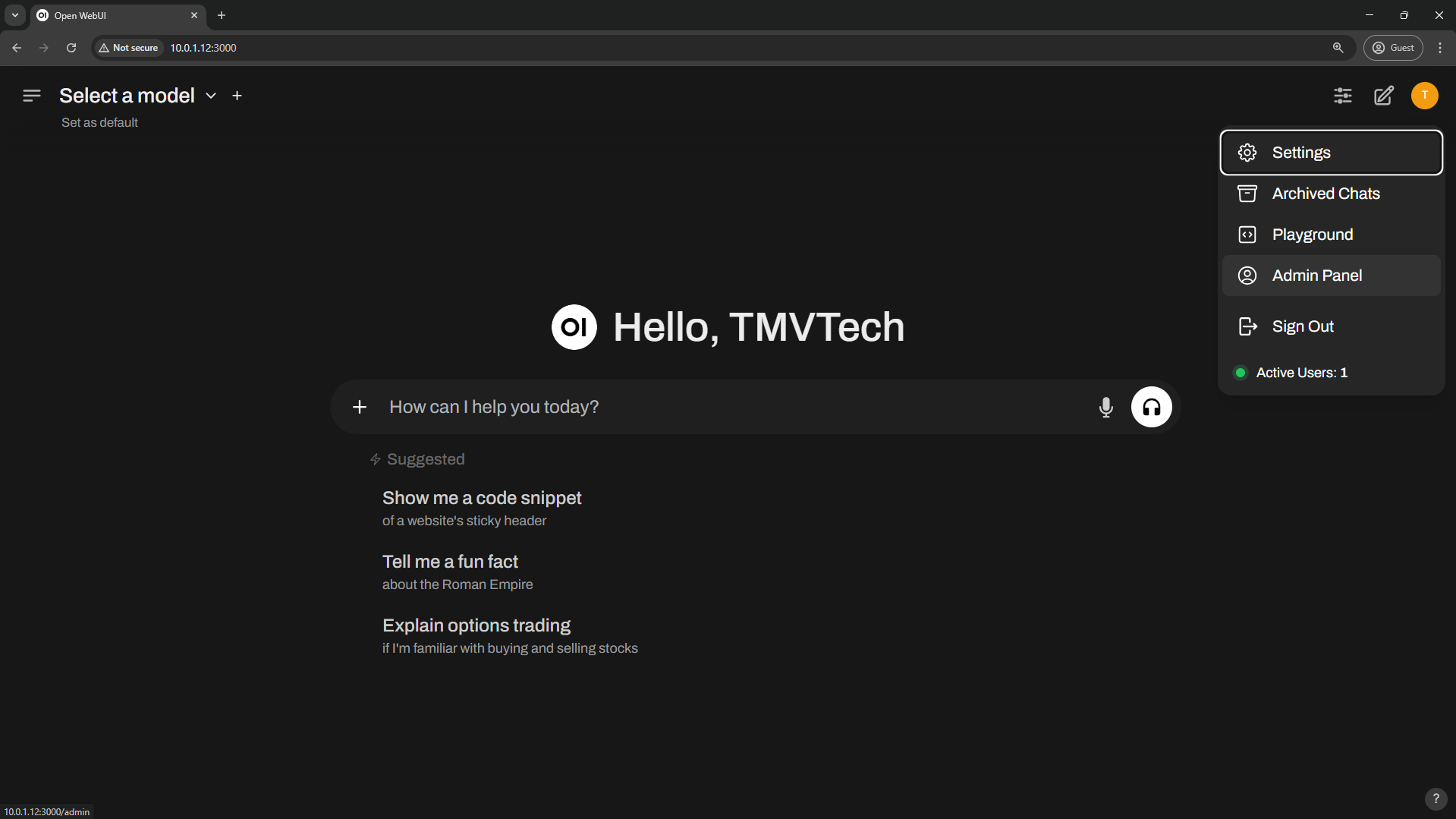The width and height of the screenshot is (1456, 819).
Task: Open chat controls with the sliders icon
Action: pyautogui.click(x=1342, y=96)
